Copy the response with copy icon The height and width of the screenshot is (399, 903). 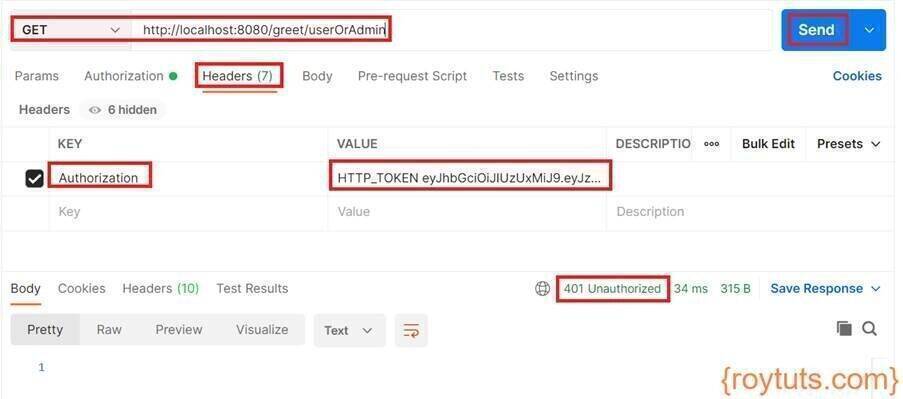844,329
